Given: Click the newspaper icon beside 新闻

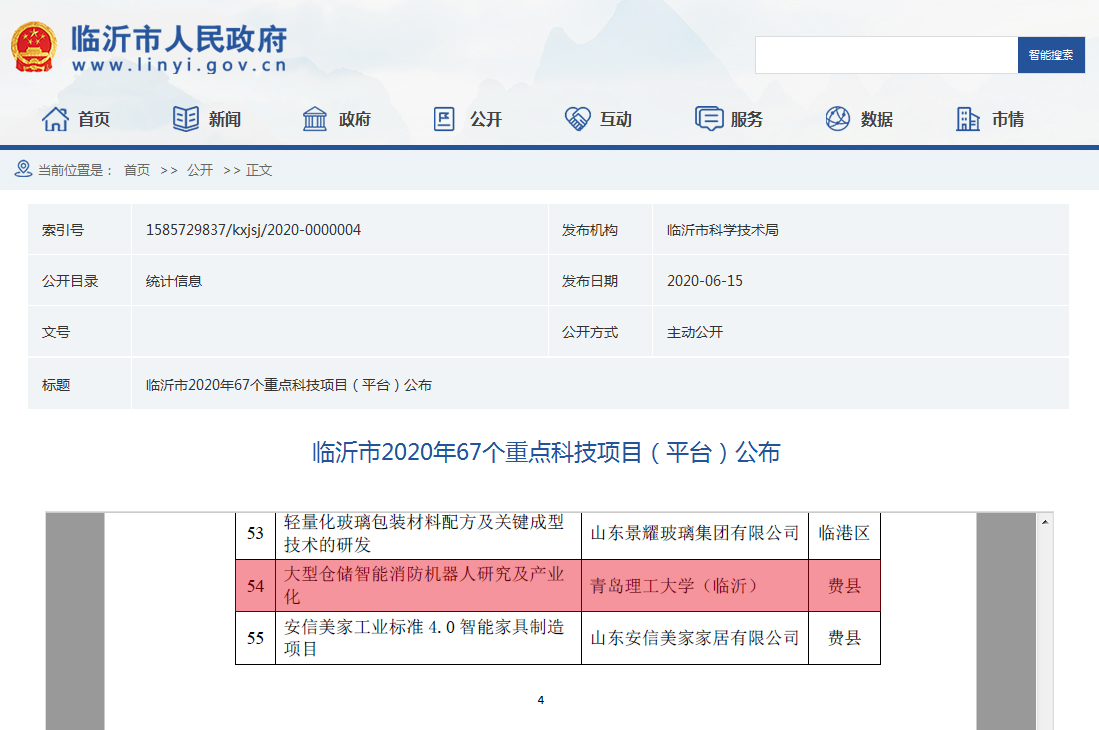Looking at the screenshot, I should click(186, 119).
